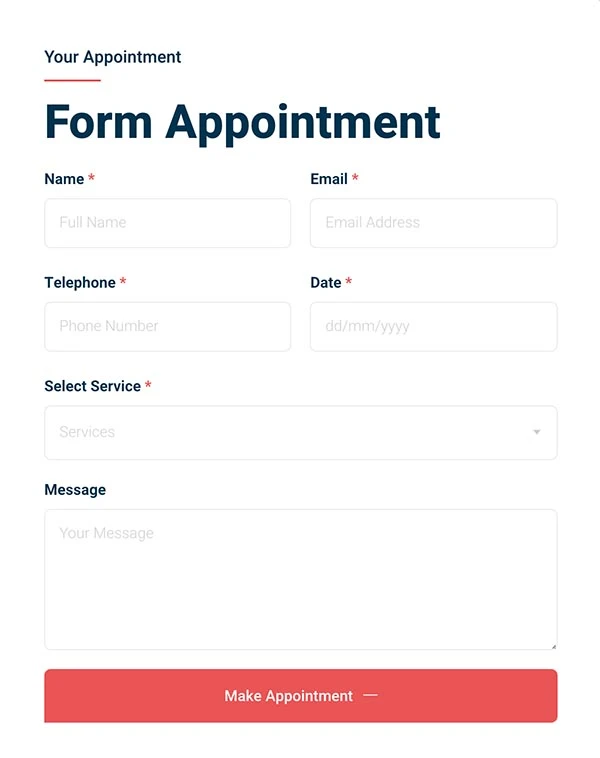Viewport: 600px width, 758px height.
Task: Focus the Email Address text box
Action: click(x=433, y=223)
